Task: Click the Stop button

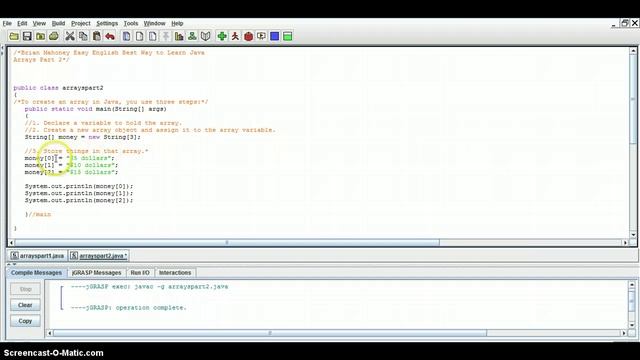Action: pos(25,289)
